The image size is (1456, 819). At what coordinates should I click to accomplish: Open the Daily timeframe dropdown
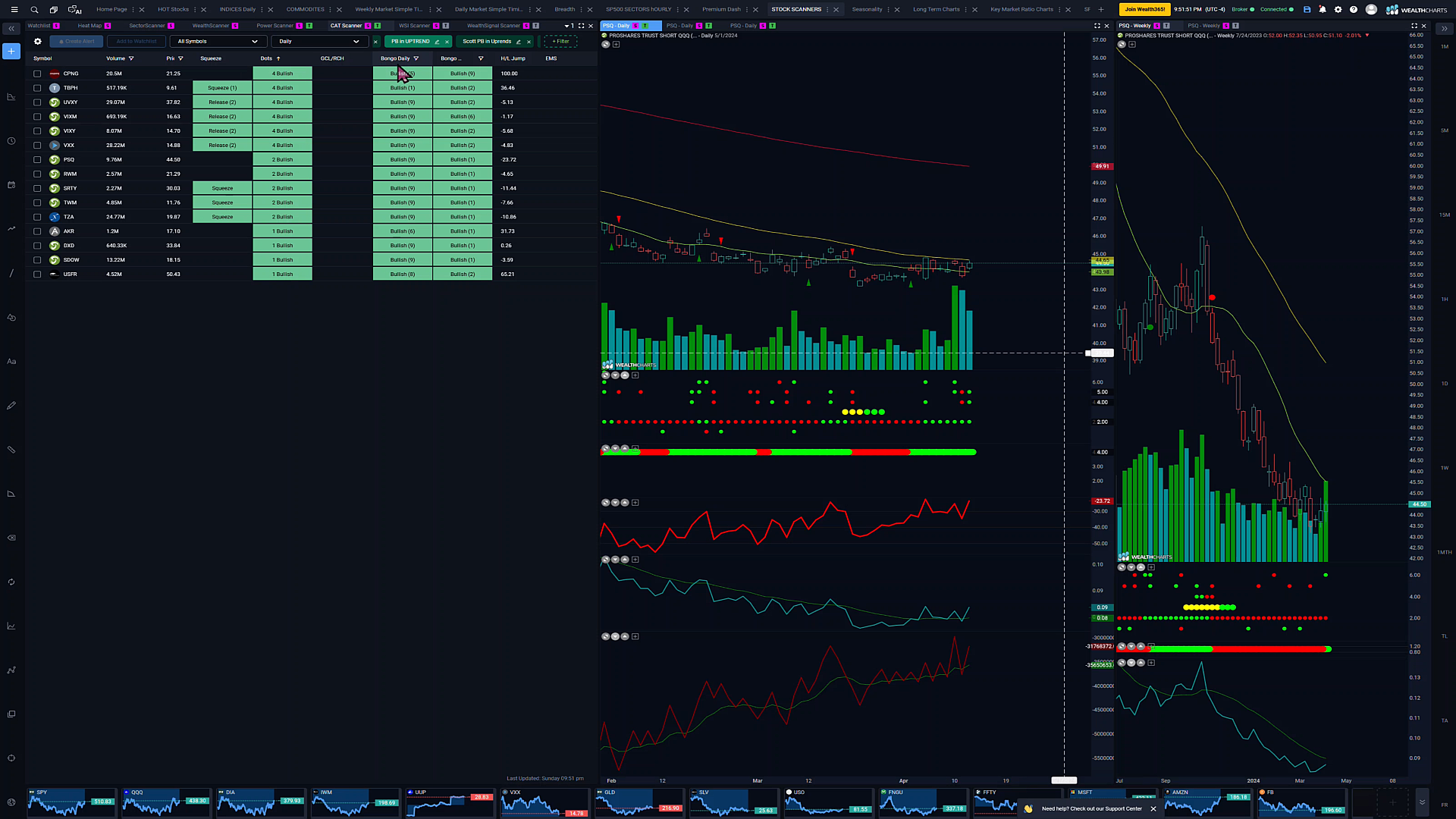319,42
